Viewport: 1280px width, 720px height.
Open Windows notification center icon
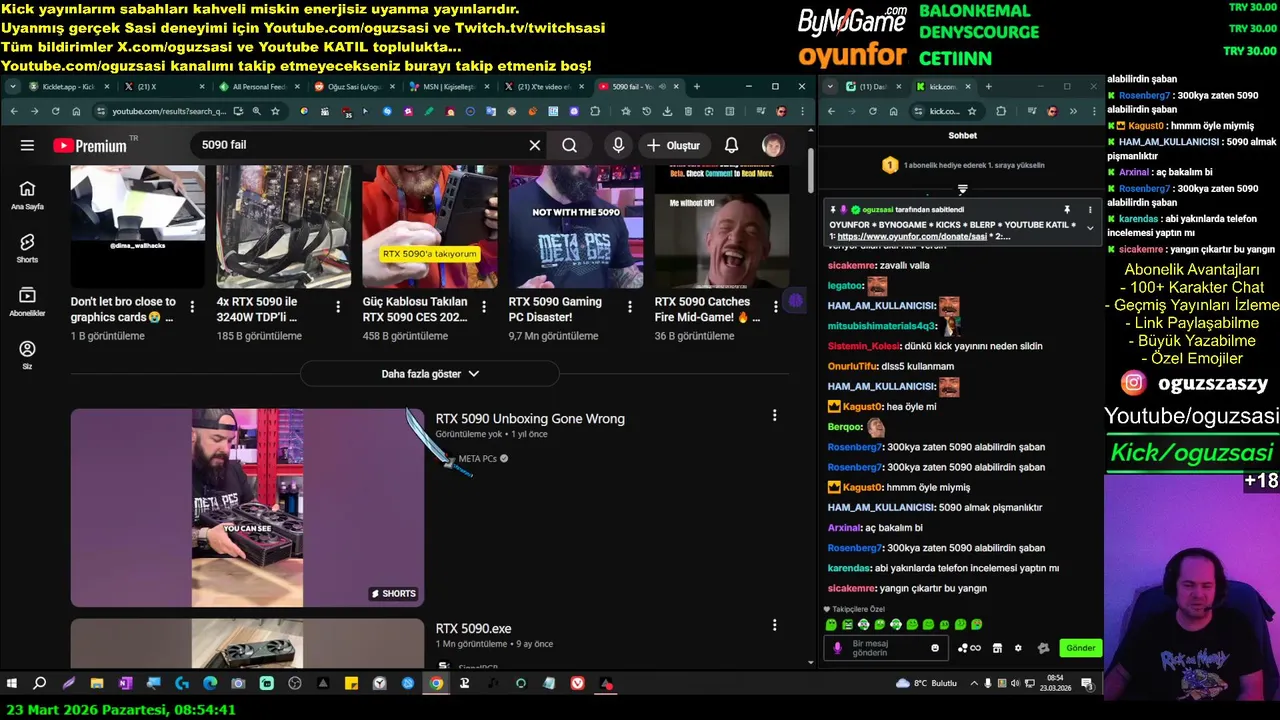[x=1087, y=684]
